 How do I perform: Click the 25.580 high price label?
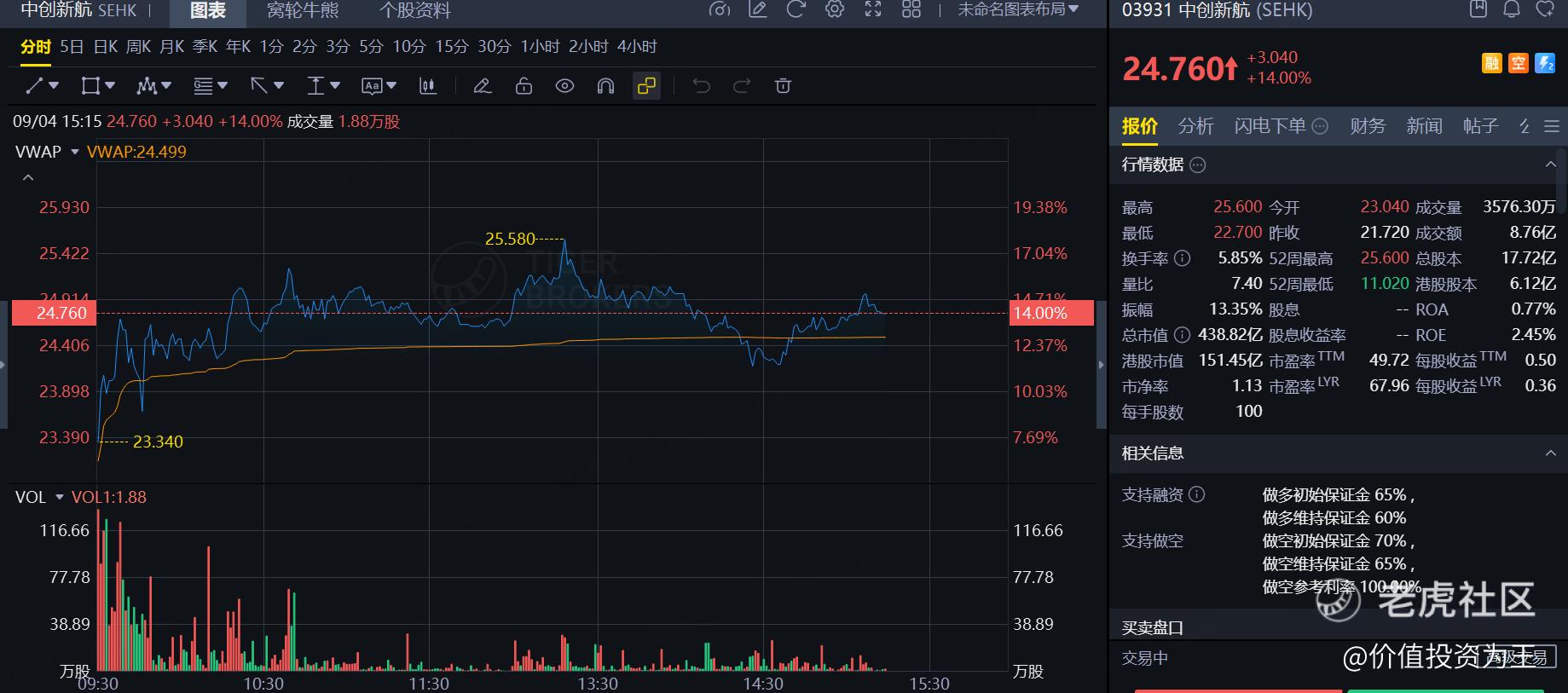[510, 240]
